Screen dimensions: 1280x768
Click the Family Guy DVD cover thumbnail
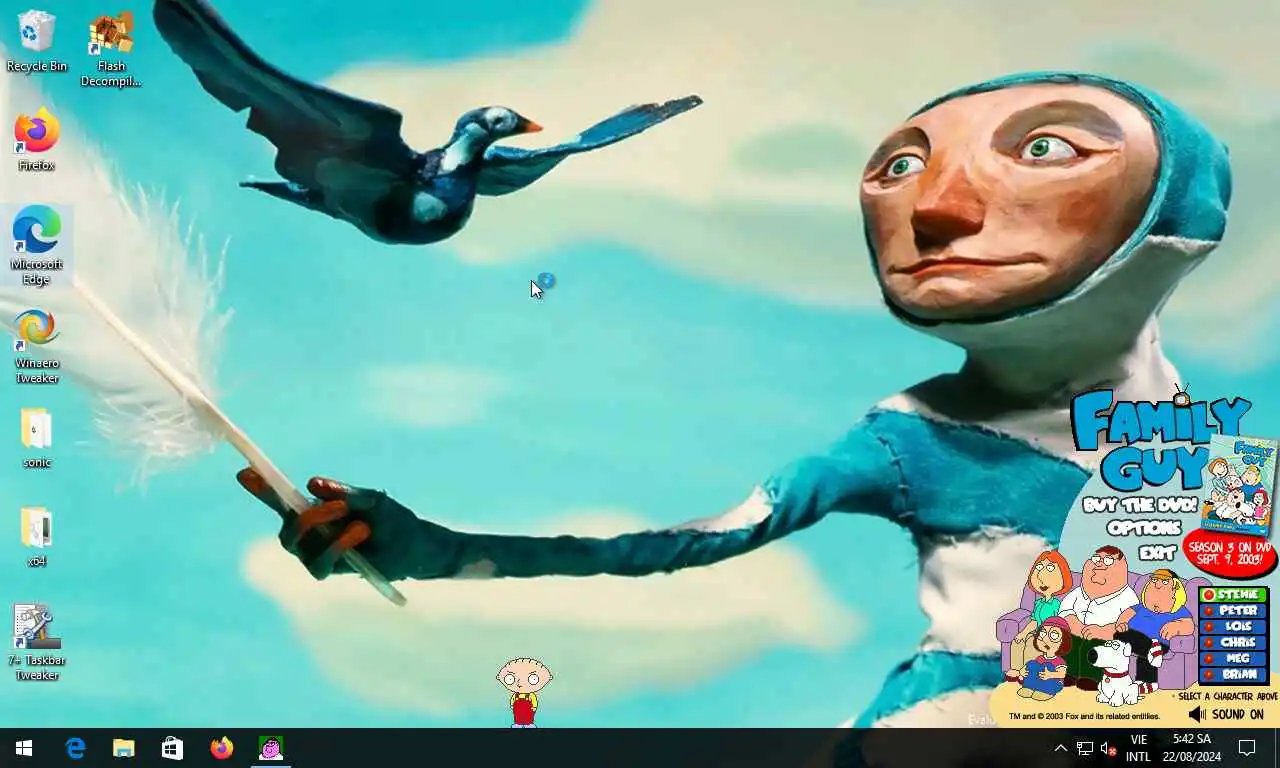(x=1239, y=485)
